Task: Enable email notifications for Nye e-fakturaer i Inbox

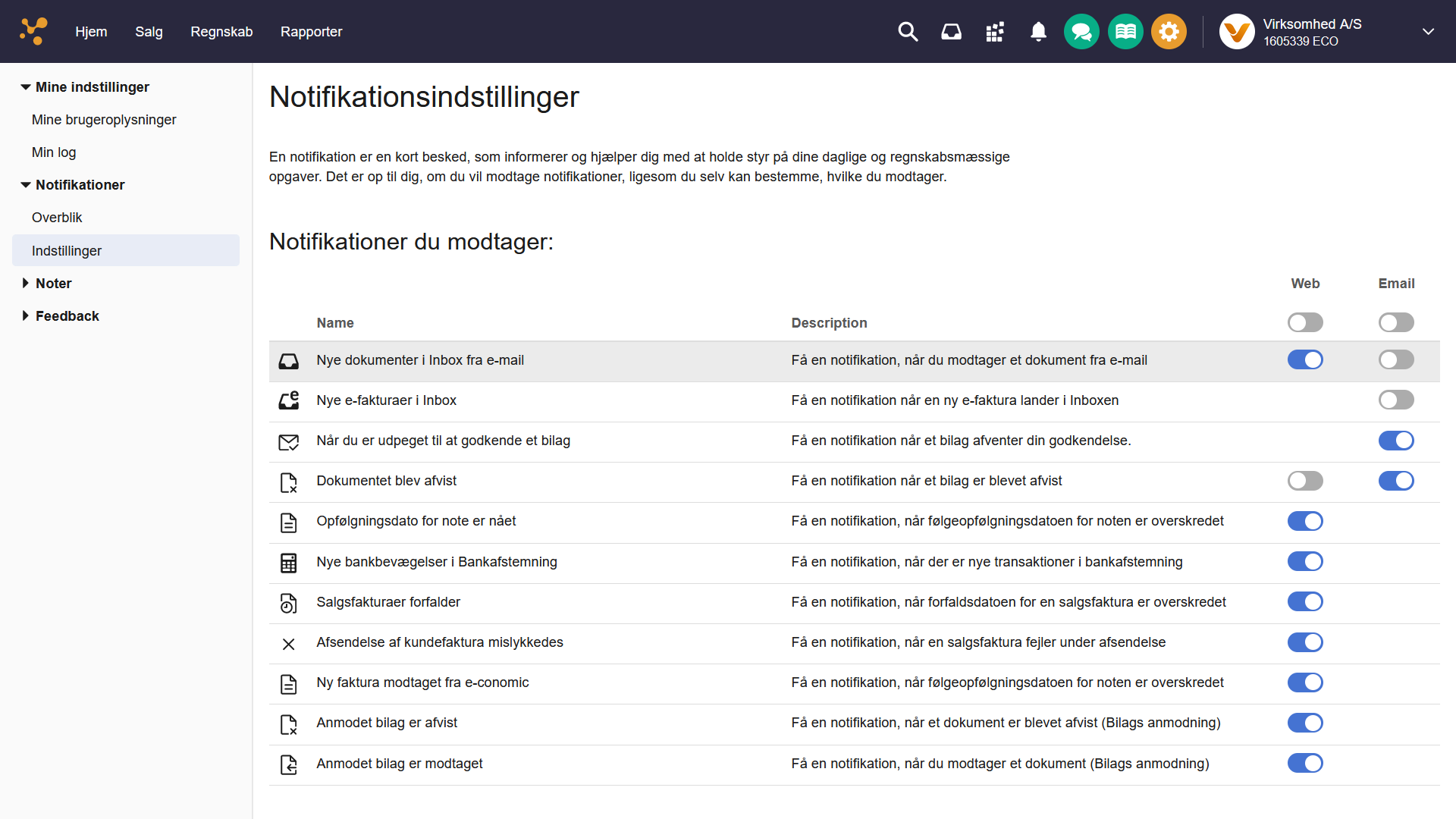Action: [x=1395, y=400]
